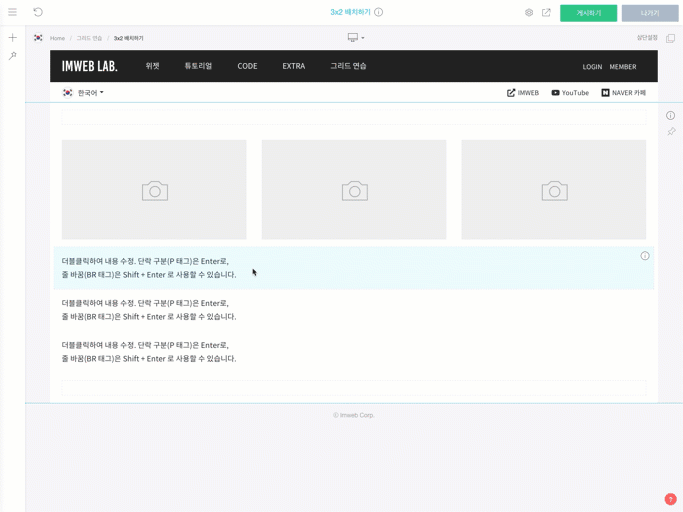This screenshot has width=683, height=512.
Task: Select the highlighted first text block
Action: tap(354, 268)
